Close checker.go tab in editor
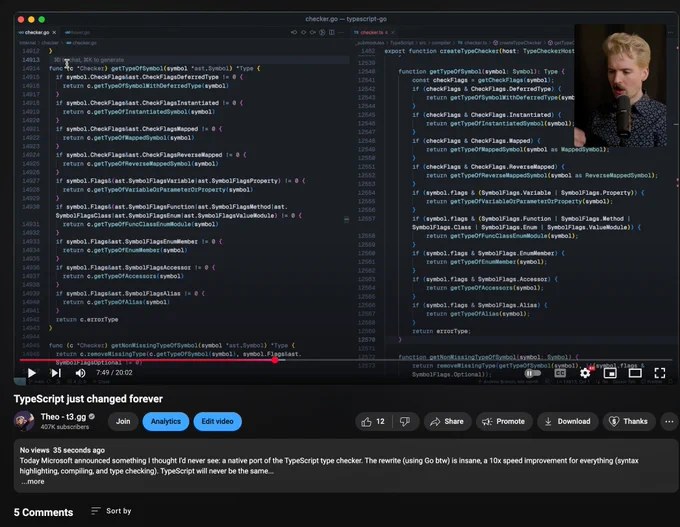This screenshot has height=527, width=680. (x=54, y=33)
